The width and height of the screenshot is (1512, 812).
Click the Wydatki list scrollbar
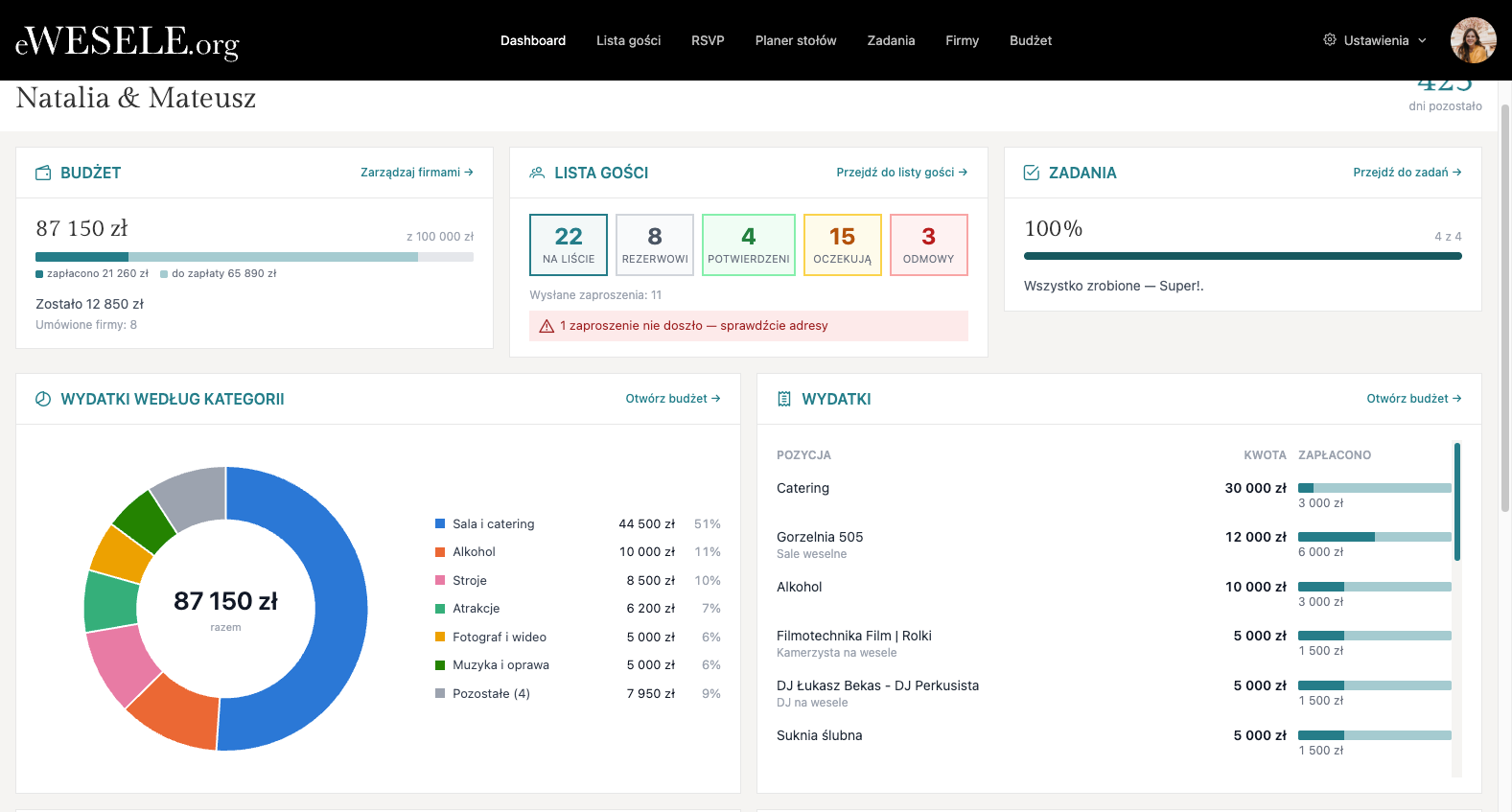pyautogui.click(x=1457, y=501)
